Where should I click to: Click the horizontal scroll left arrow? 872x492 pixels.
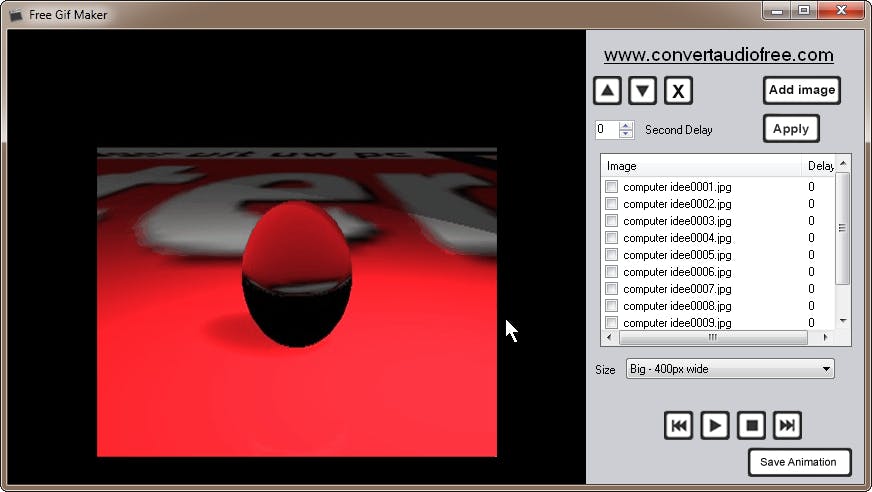609,337
